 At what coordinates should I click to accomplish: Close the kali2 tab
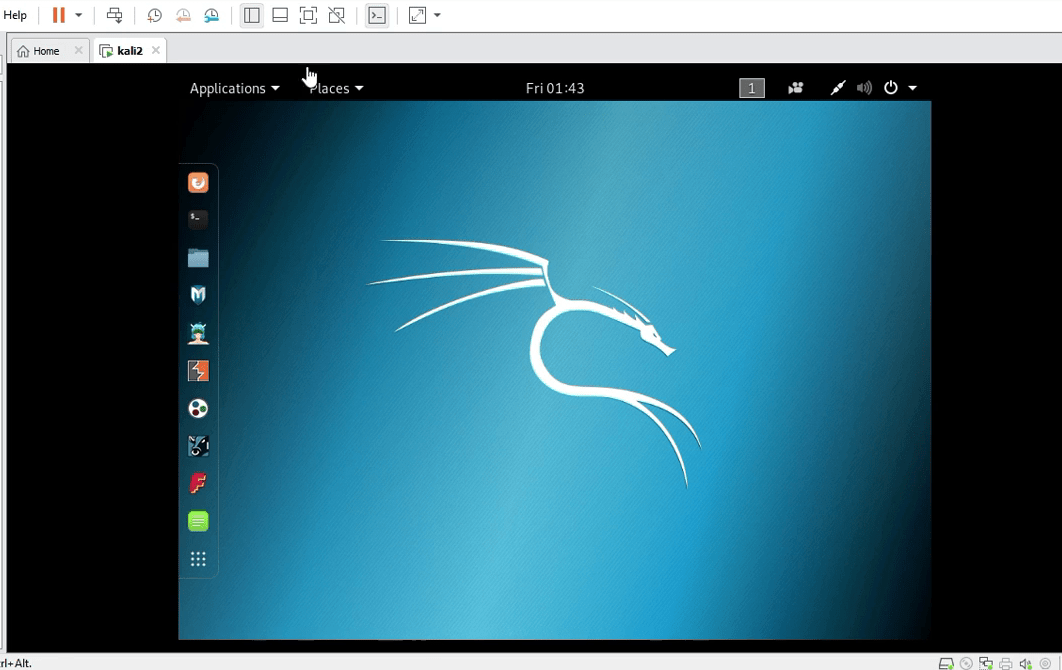156,50
